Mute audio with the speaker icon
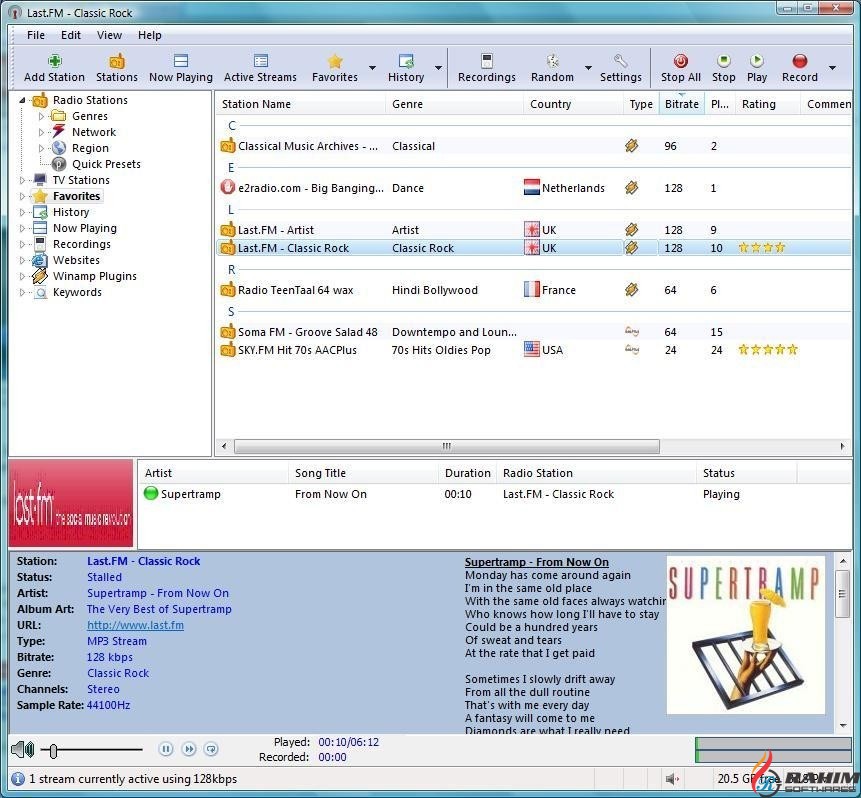This screenshot has height=798, width=861. point(23,749)
